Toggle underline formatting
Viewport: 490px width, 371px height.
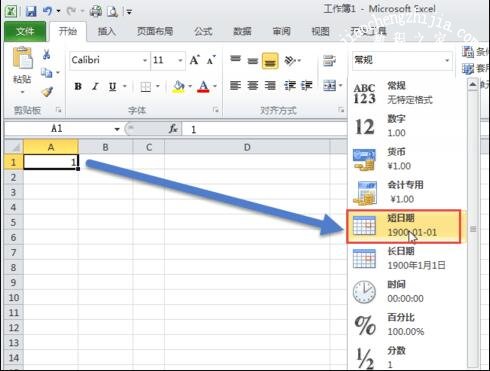pyautogui.click(x=113, y=87)
